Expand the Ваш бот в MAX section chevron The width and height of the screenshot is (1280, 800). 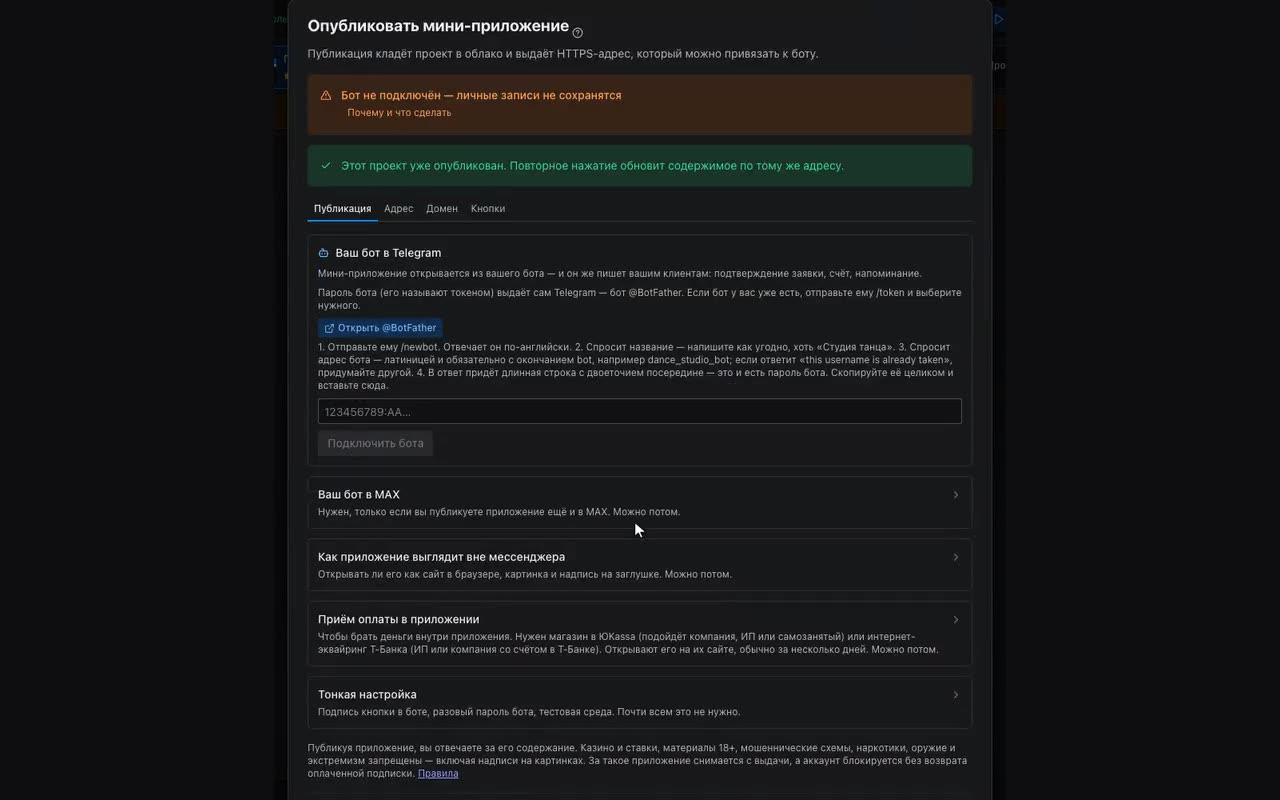956,495
